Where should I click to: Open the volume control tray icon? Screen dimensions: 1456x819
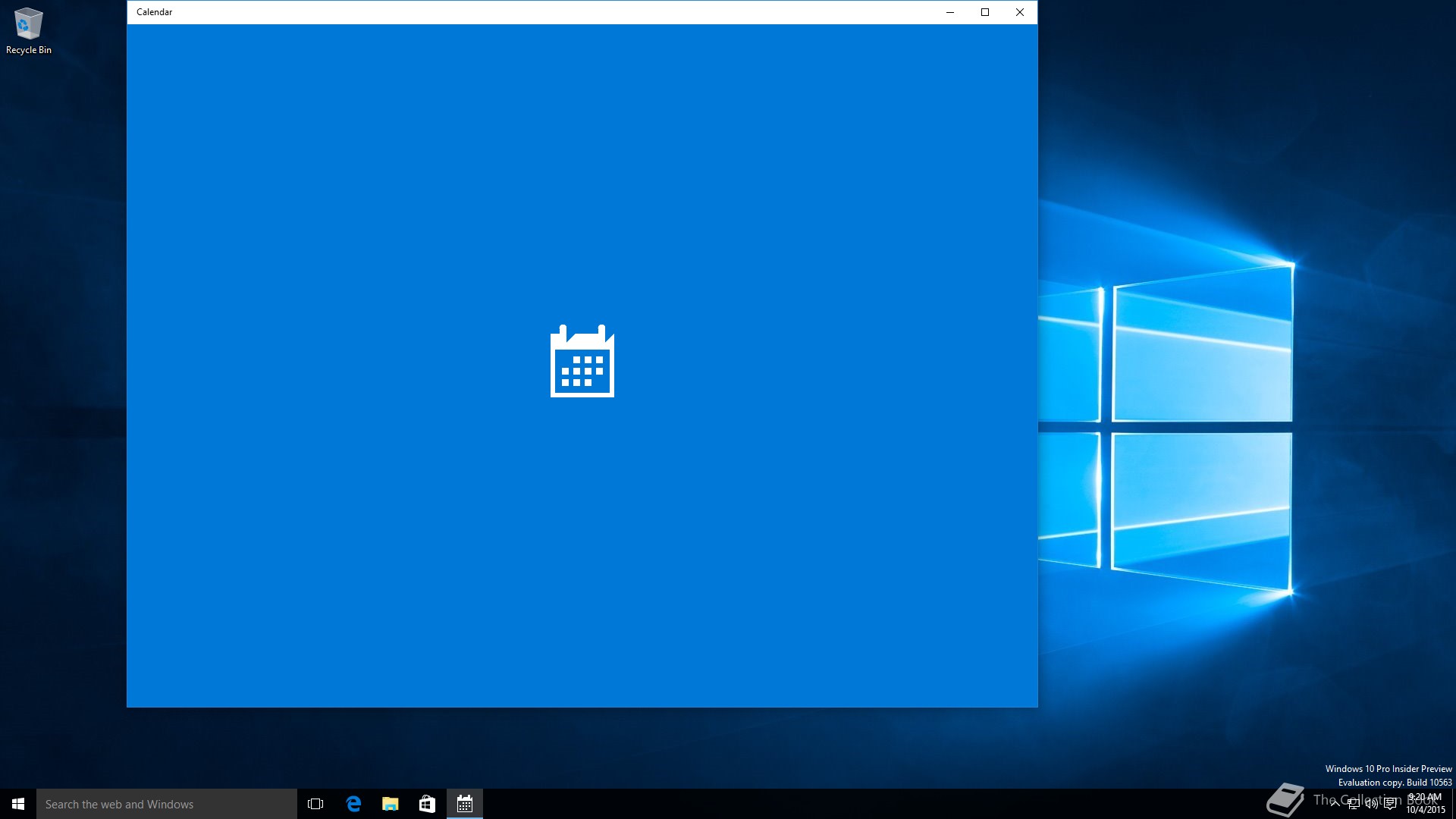1372,804
